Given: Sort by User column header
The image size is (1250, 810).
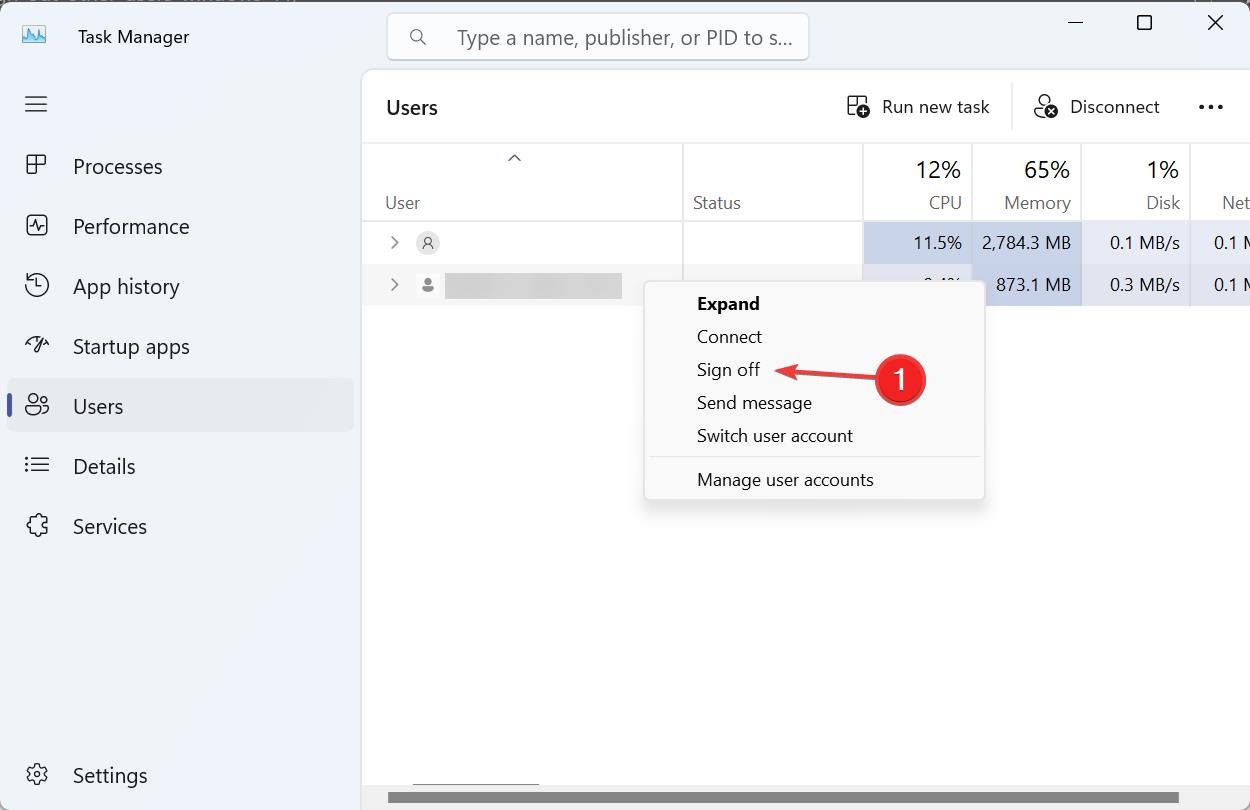Looking at the screenshot, I should point(522,183).
